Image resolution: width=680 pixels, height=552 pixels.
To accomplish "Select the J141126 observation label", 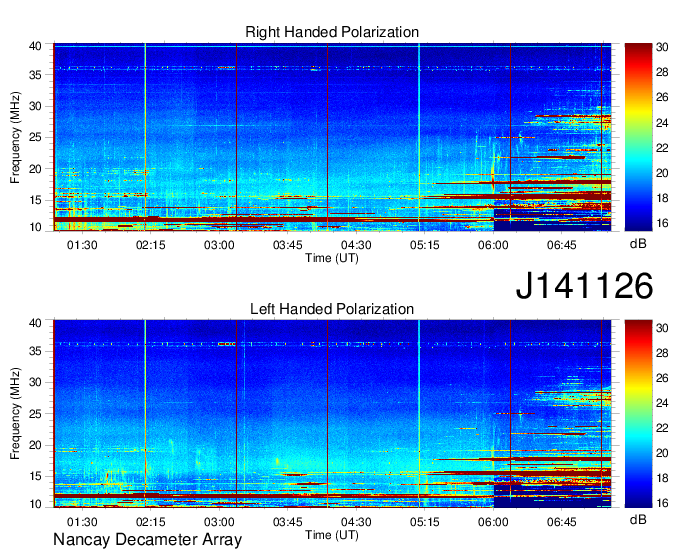I will (584, 285).
